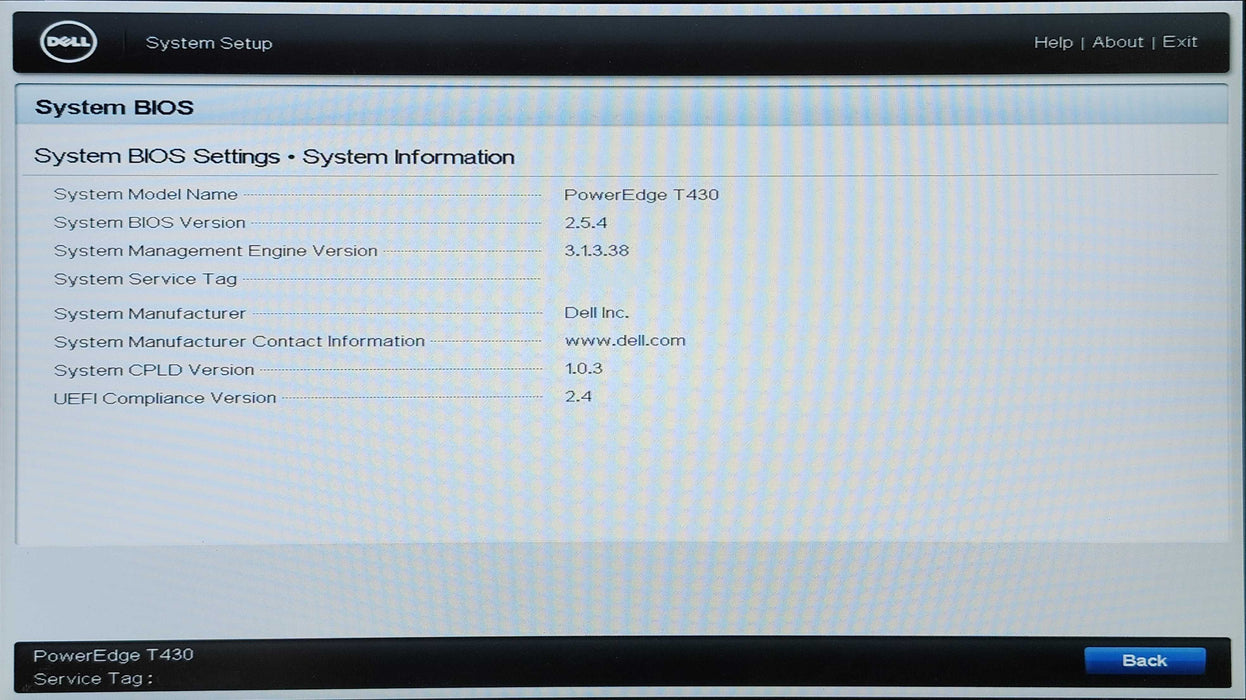This screenshot has height=700, width=1246.
Task: Select the System Manufacturer label
Action: [x=149, y=314]
